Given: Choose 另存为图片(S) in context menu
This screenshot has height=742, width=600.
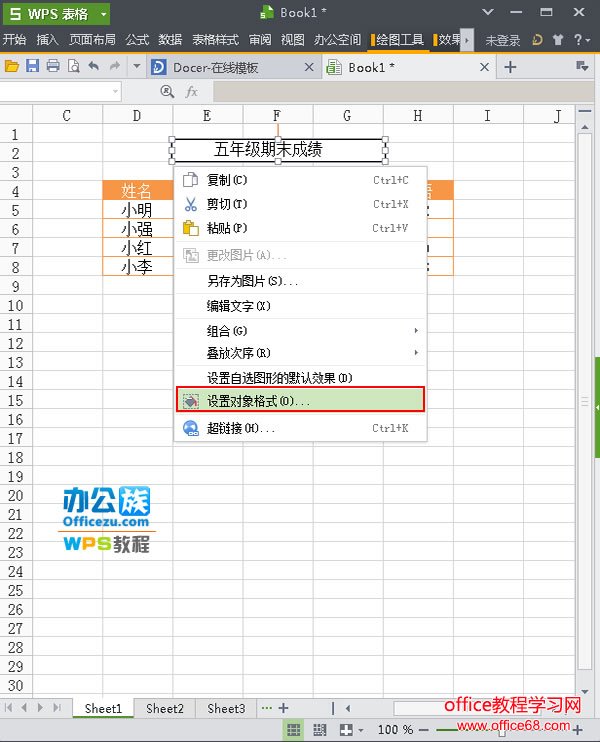Looking at the screenshot, I should click(x=300, y=281).
